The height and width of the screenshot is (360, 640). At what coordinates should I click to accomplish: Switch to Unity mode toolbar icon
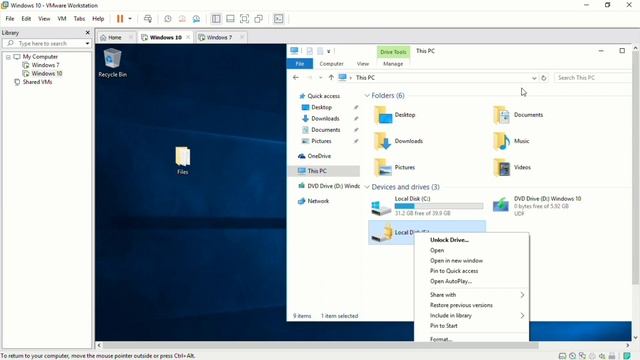pos(258,19)
